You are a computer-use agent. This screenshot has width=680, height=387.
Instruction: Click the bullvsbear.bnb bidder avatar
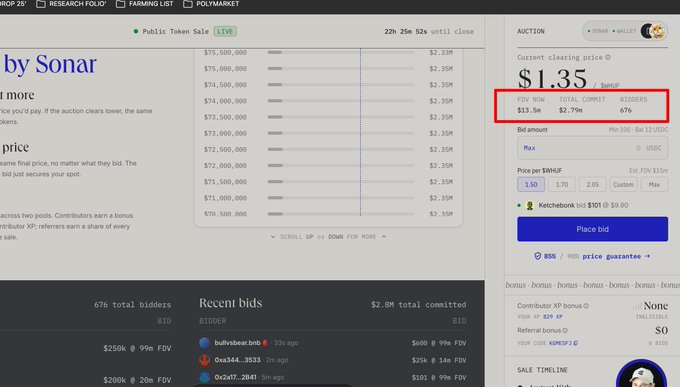tap(204, 343)
